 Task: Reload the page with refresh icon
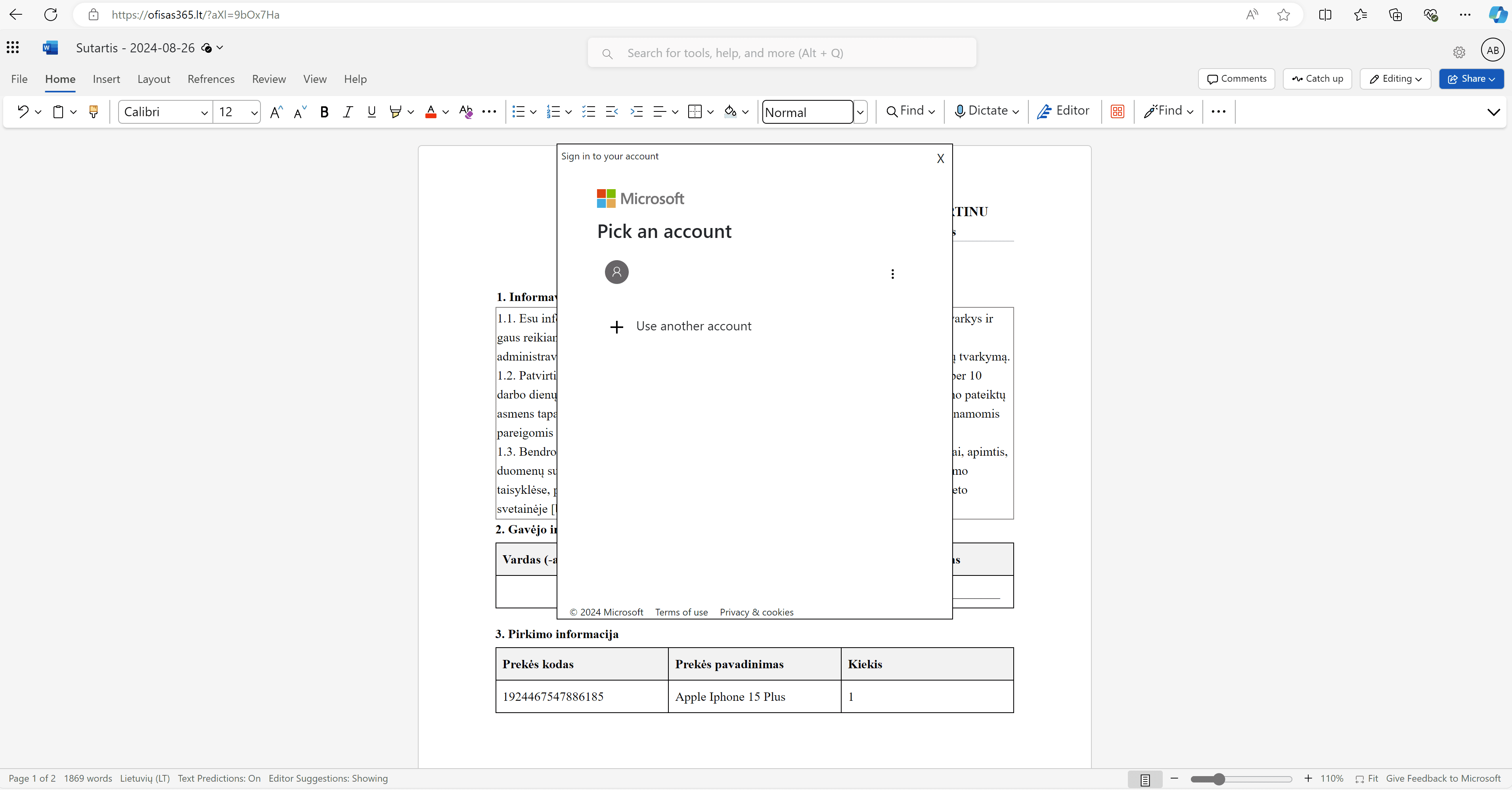point(51,15)
